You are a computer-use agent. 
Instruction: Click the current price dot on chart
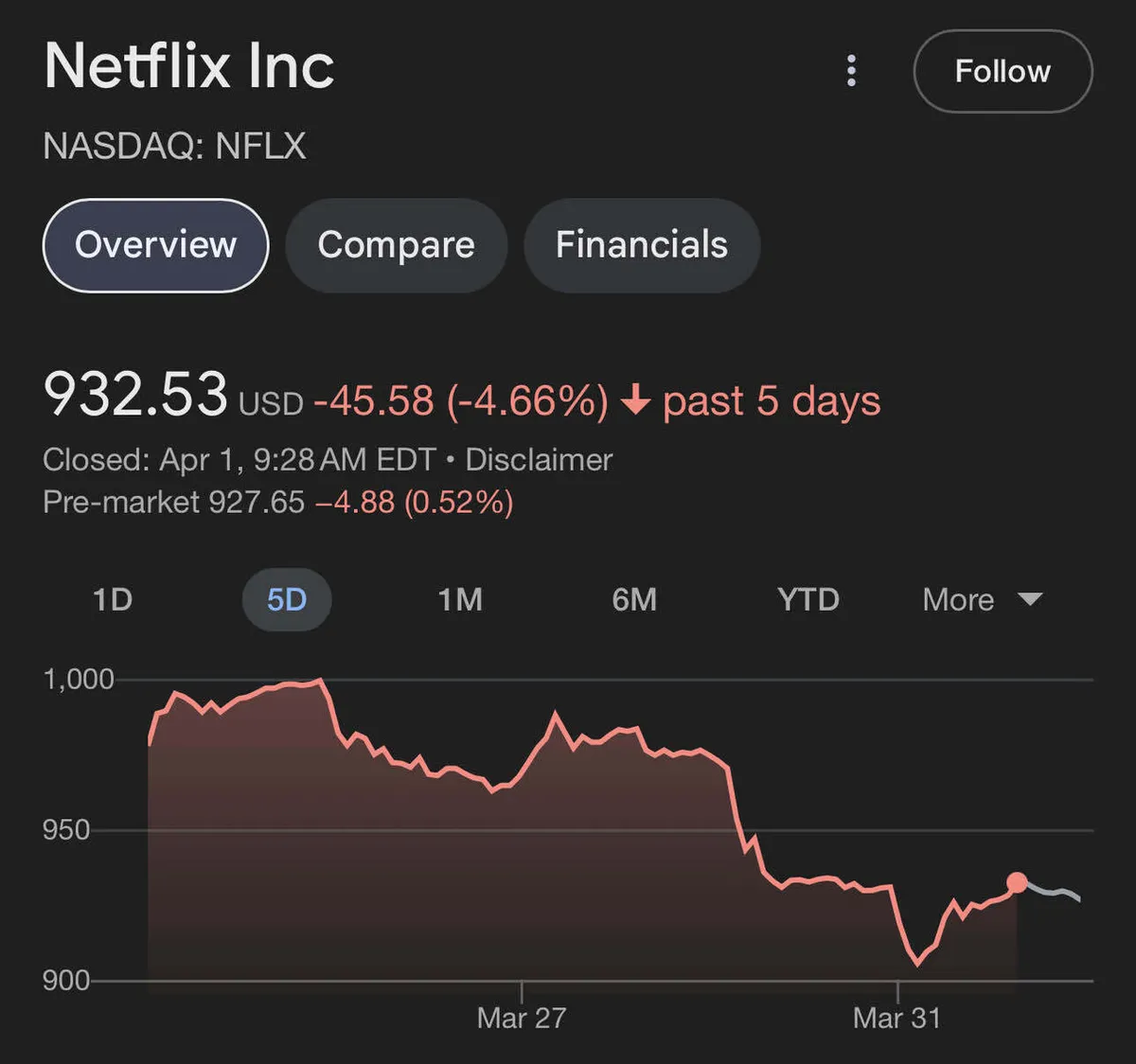tap(1017, 883)
